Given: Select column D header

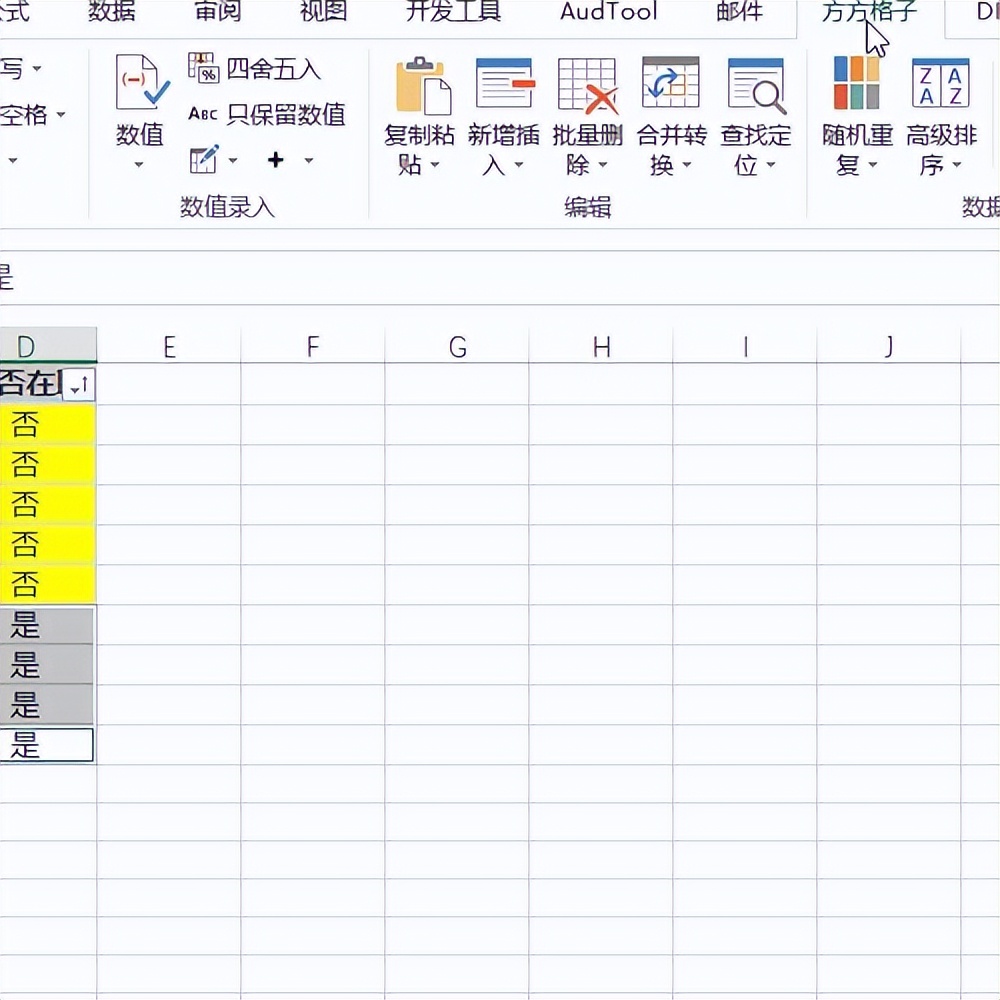Looking at the screenshot, I should 48,345.
